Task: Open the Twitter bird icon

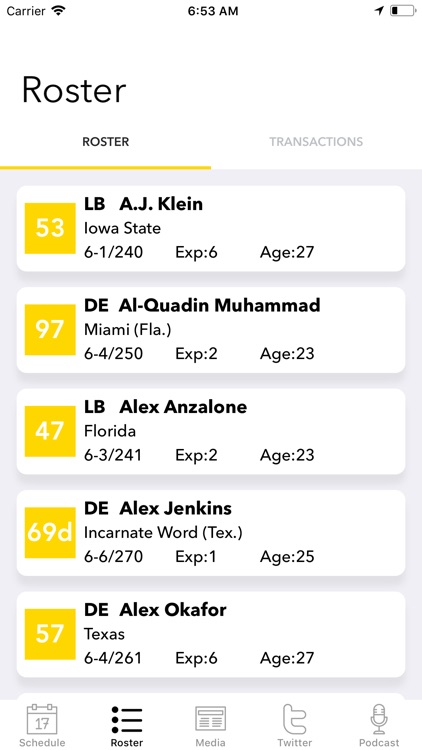Action: pyautogui.click(x=295, y=719)
